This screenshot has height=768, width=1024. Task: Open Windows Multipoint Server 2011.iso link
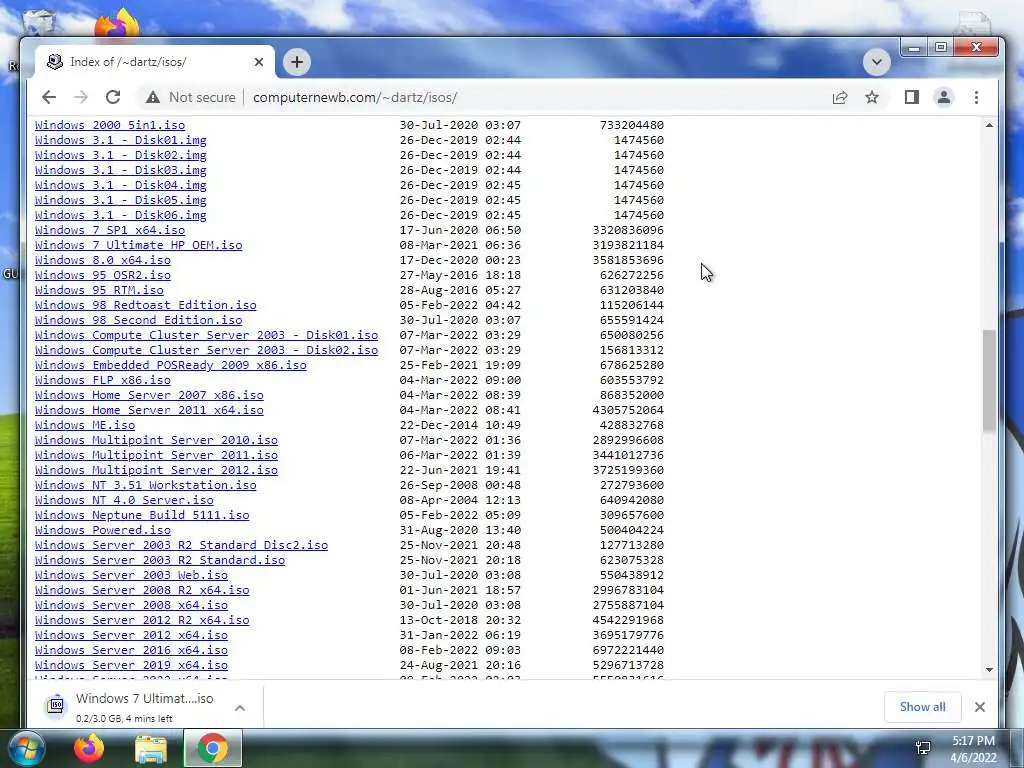[156, 455]
